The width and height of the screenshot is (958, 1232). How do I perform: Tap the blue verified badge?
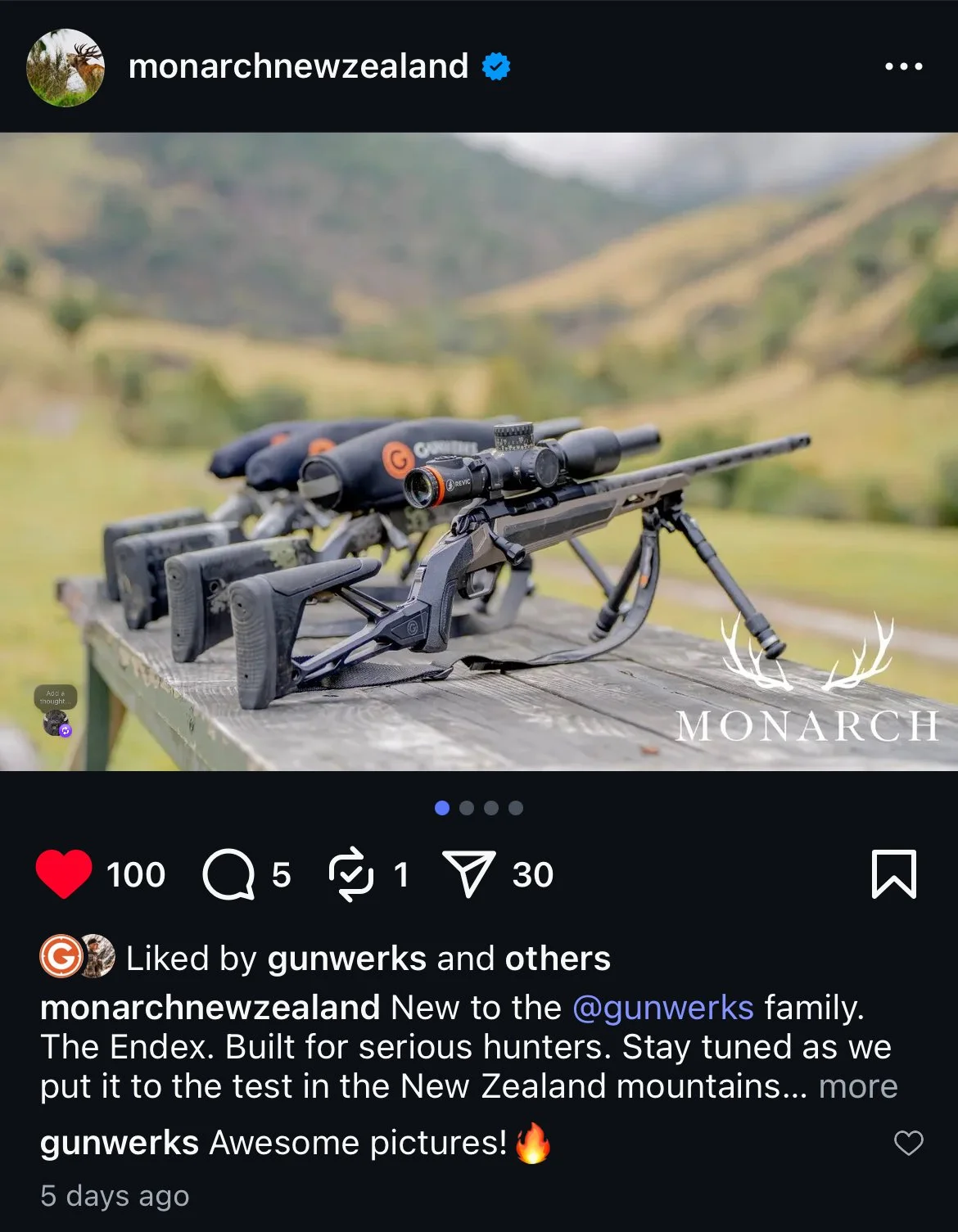(496, 66)
